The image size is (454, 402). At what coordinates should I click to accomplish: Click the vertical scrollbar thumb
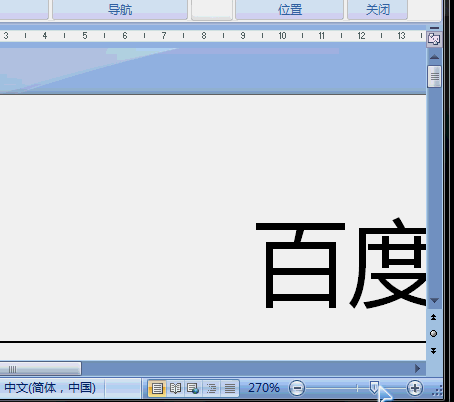click(434, 77)
